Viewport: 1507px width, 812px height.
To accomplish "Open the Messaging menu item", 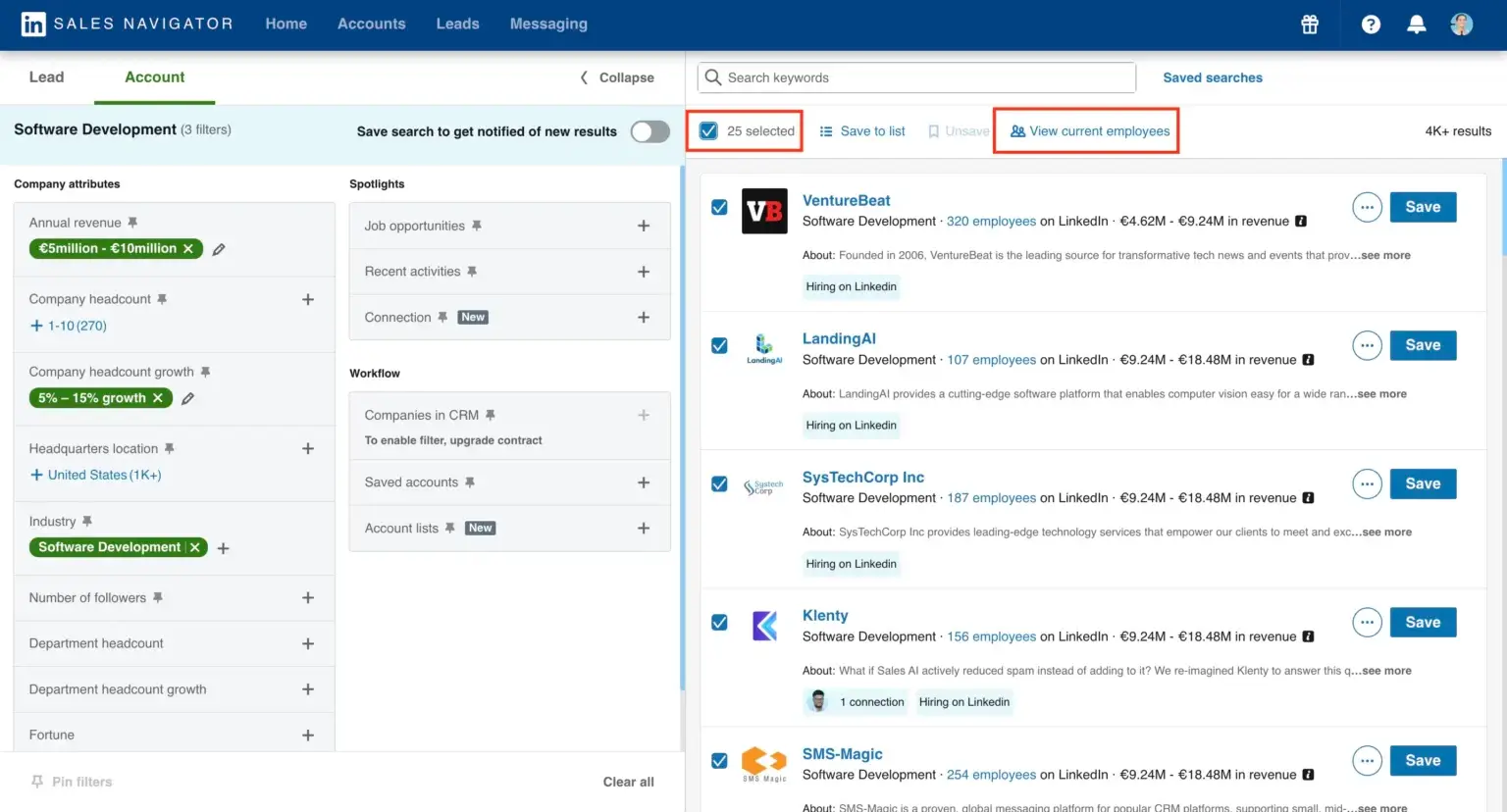I will coord(548,24).
